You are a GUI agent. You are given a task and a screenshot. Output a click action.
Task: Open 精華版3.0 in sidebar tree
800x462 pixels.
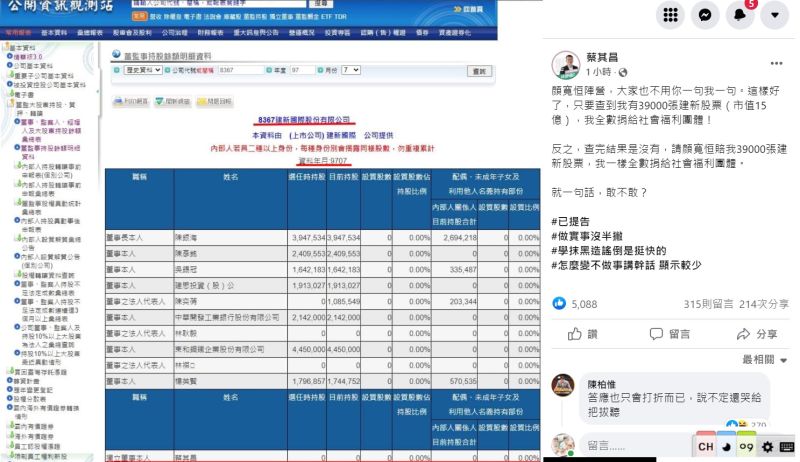coord(28,57)
